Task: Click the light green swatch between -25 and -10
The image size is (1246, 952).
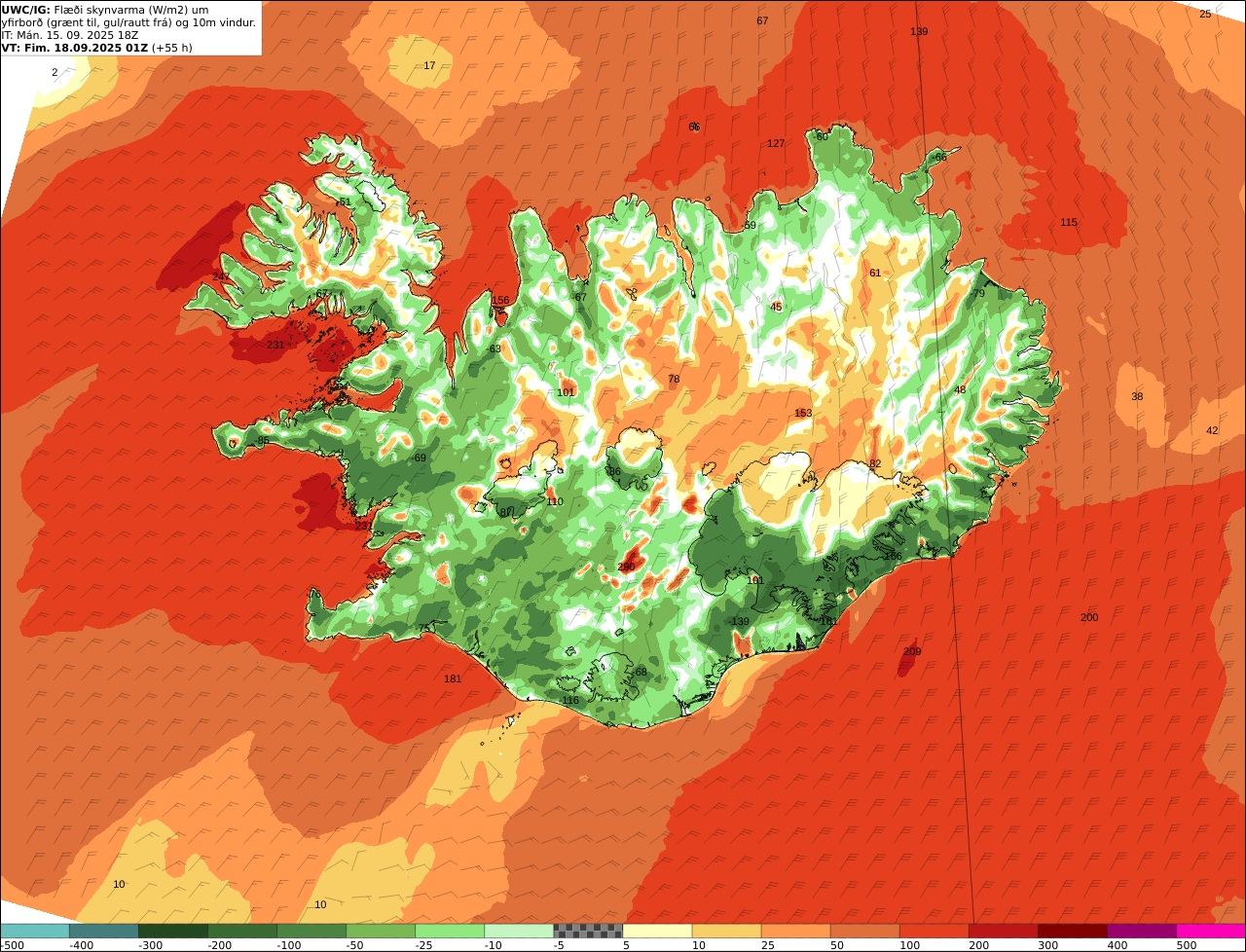Action: (450, 931)
